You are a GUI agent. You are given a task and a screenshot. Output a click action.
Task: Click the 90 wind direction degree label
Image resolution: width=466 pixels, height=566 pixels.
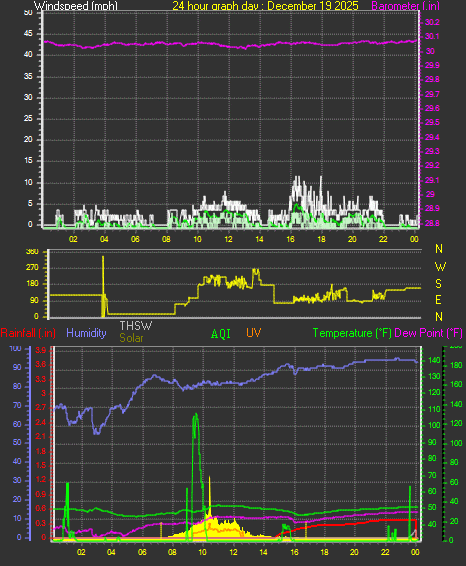click(x=34, y=300)
